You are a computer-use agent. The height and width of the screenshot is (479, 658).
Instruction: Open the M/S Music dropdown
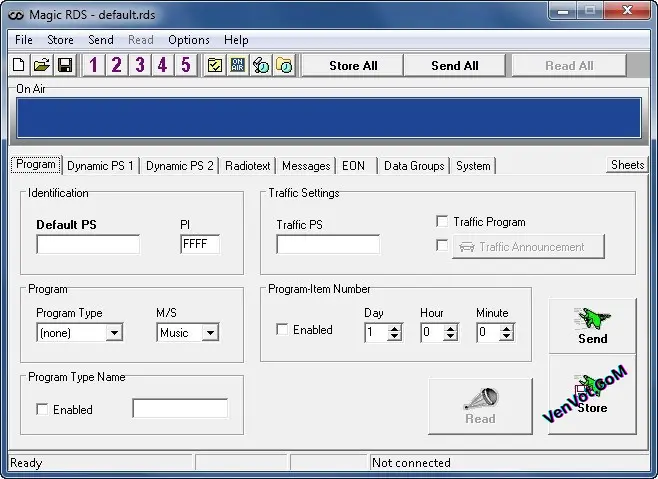(x=210, y=333)
